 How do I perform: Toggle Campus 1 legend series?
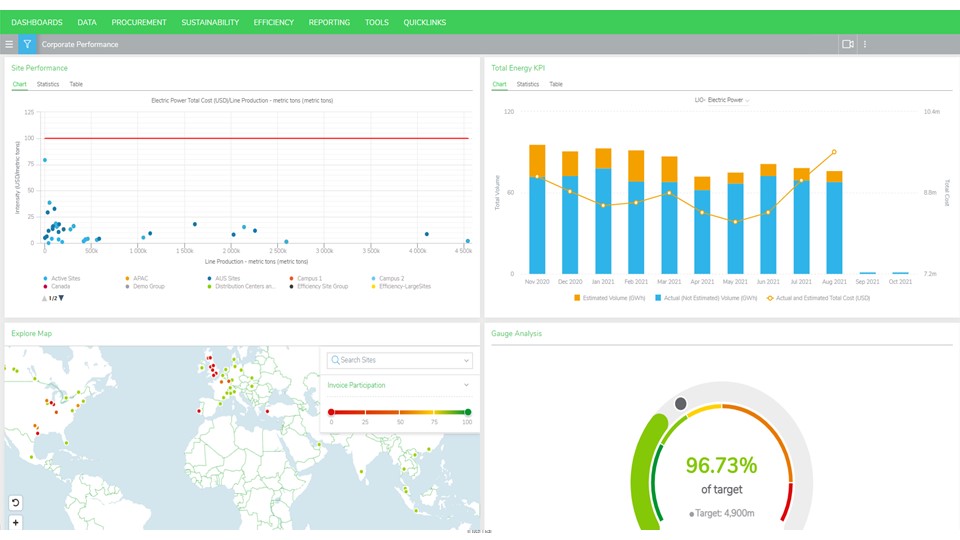click(x=306, y=279)
